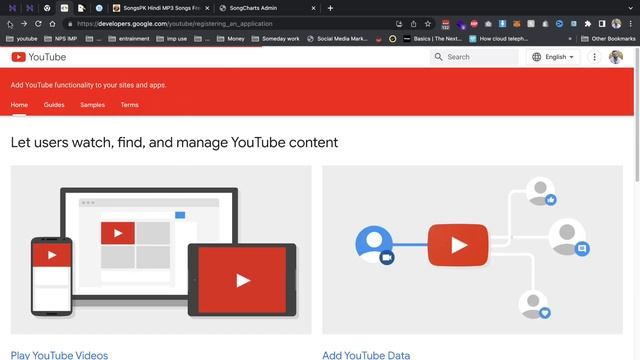Reload the page

pyautogui.click(x=38, y=24)
